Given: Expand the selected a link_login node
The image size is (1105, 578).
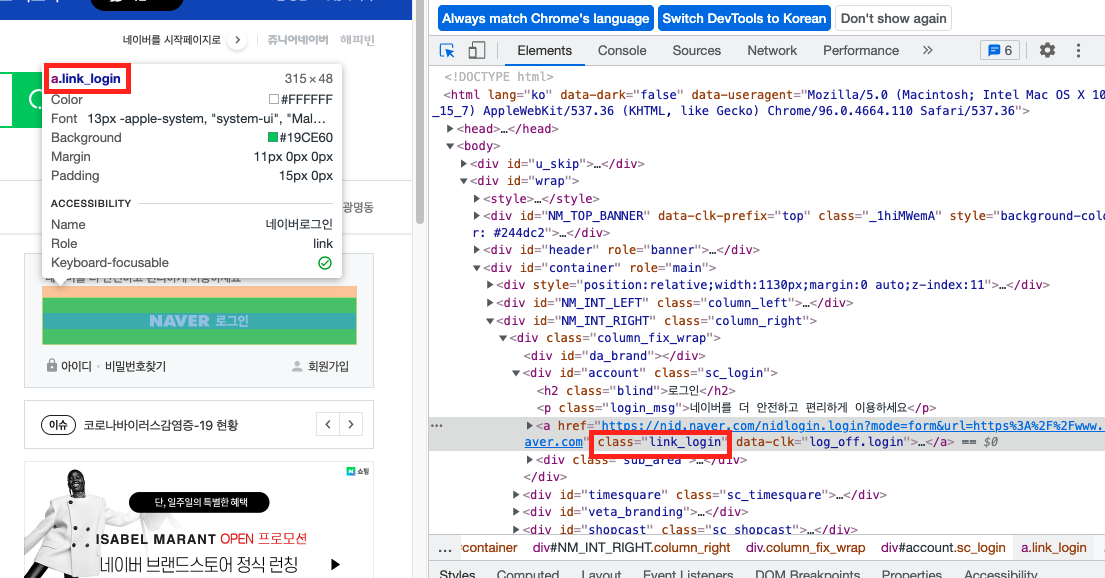Looking at the screenshot, I should 530,426.
